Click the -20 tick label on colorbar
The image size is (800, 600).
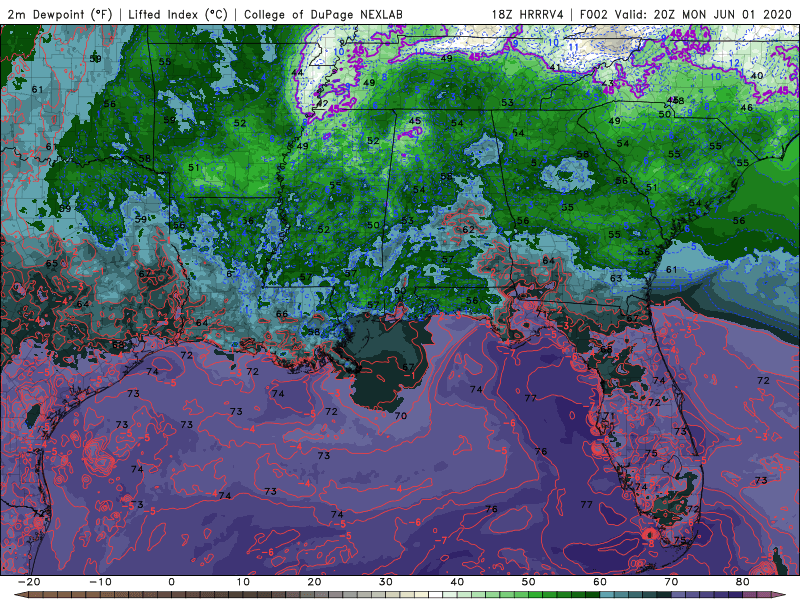click(28, 582)
